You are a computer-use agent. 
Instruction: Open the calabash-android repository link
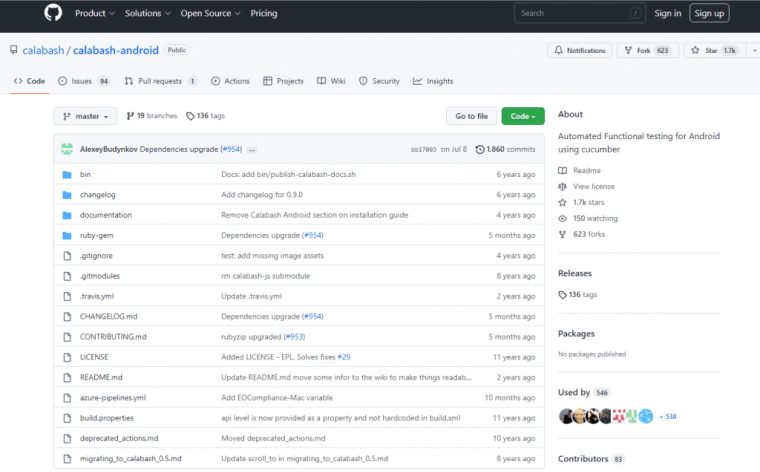116,50
